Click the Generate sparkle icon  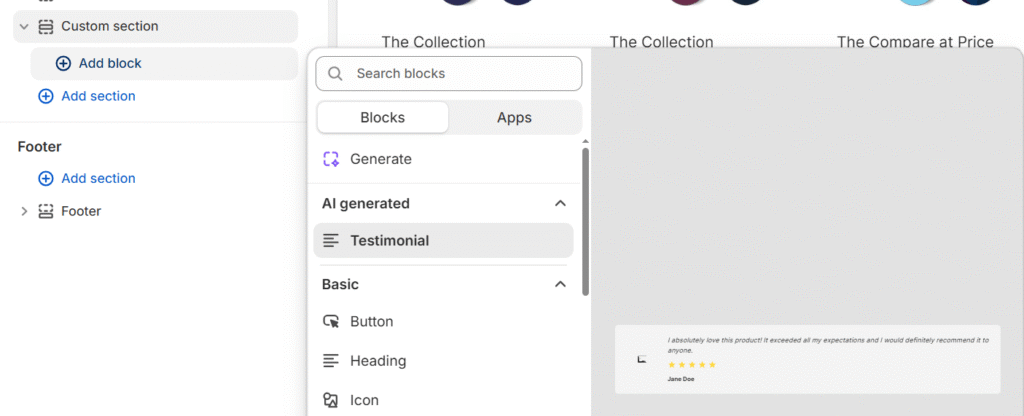331,159
